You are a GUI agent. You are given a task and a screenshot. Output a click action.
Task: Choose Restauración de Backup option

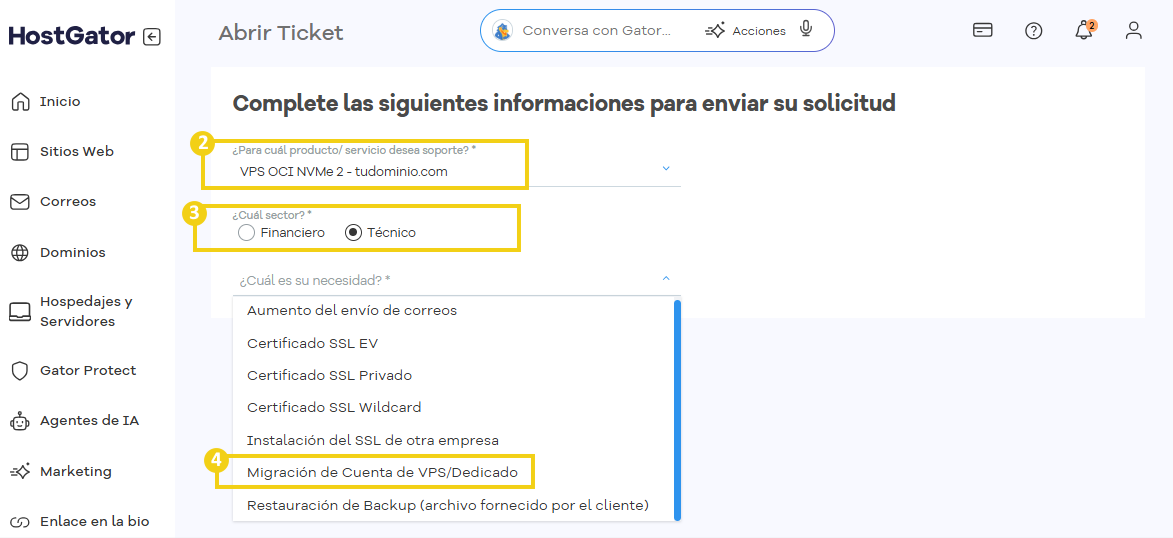click(x=453, y=505)
